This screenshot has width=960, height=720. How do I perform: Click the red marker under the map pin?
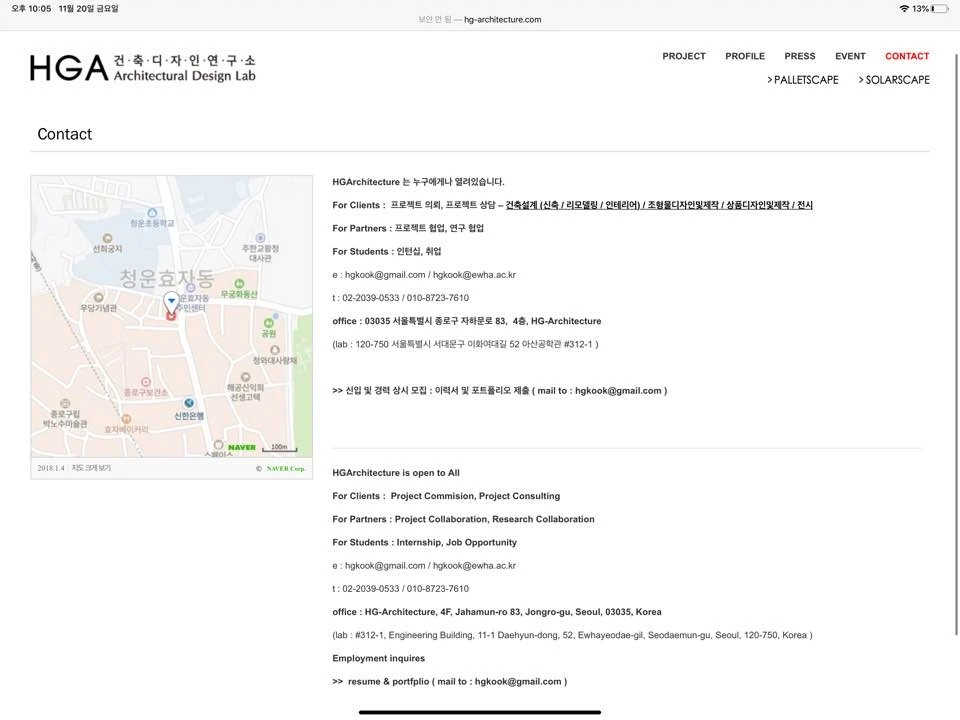coord(171,316)
